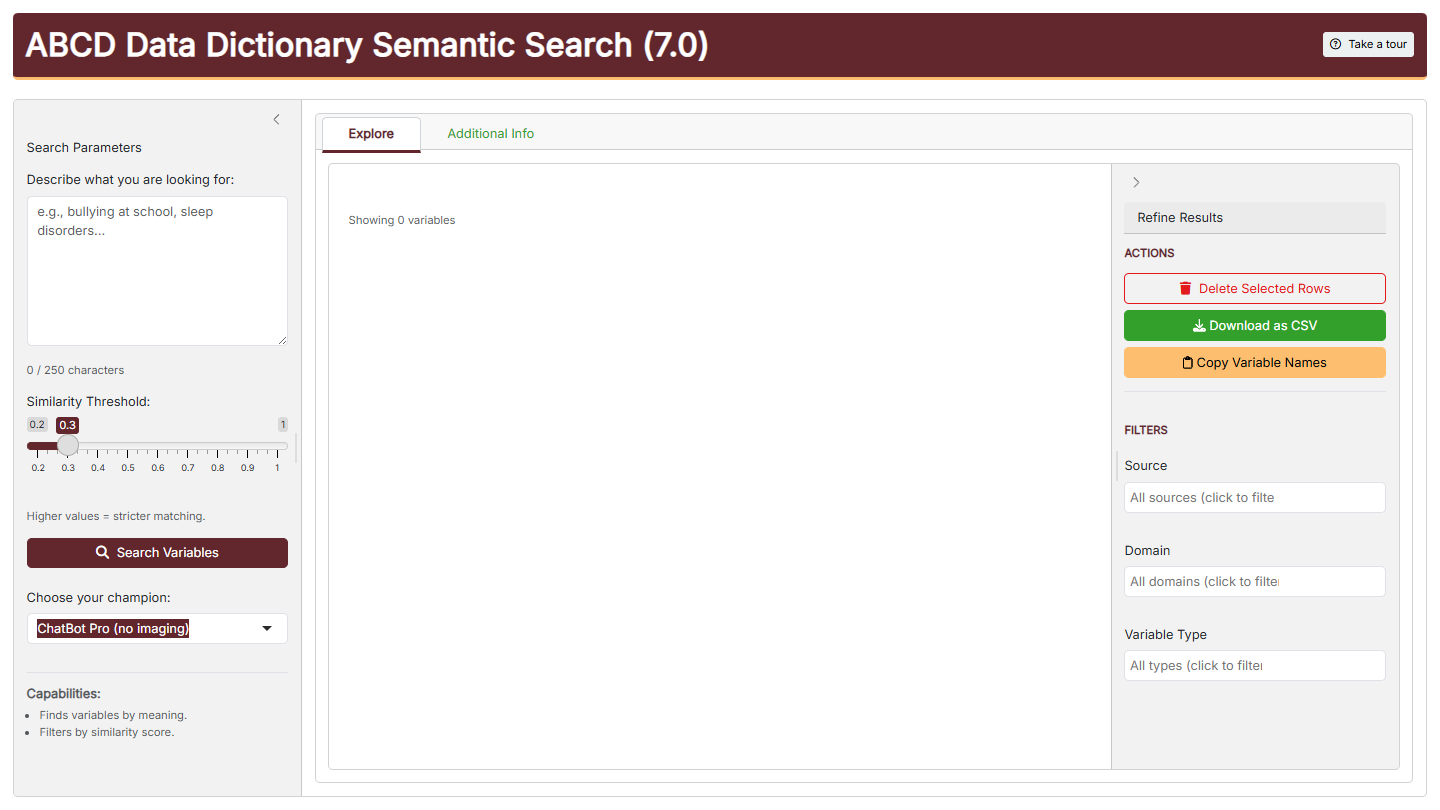This screenshot has height=810, width=1440.
Task: Switch to the Additional Info tab
Action: click(490, 134)
